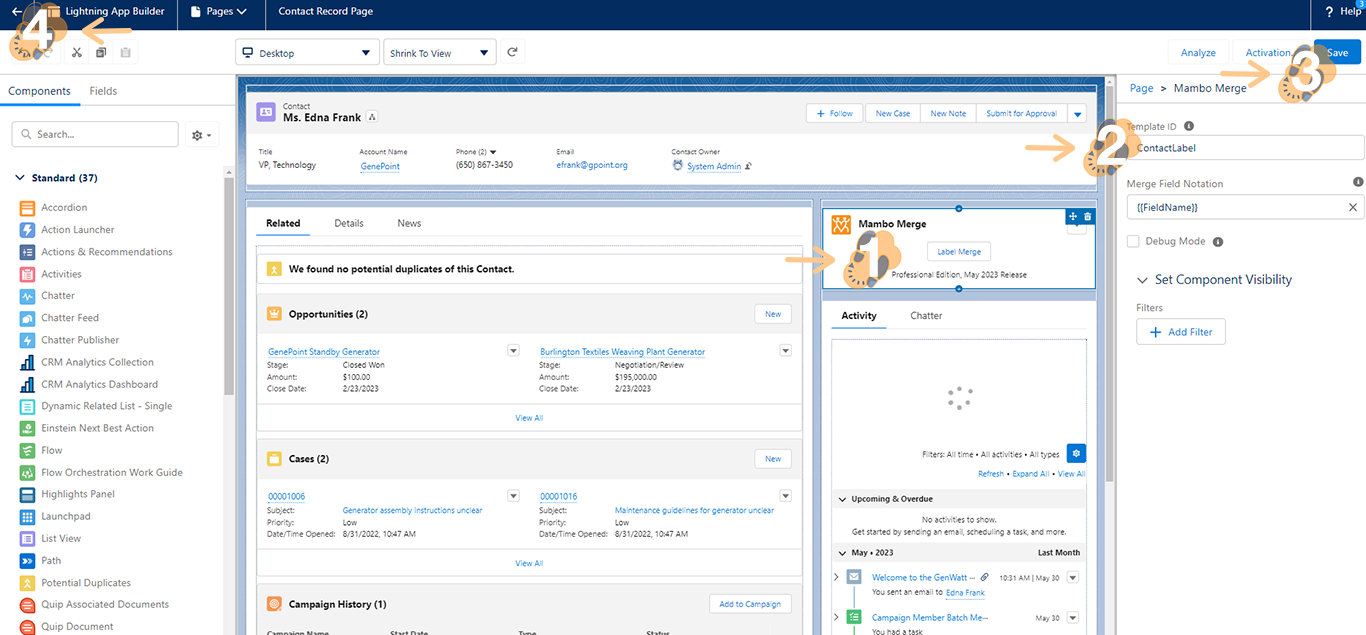Open the Desktop form factor dropdown

click(x=307, y=53)
